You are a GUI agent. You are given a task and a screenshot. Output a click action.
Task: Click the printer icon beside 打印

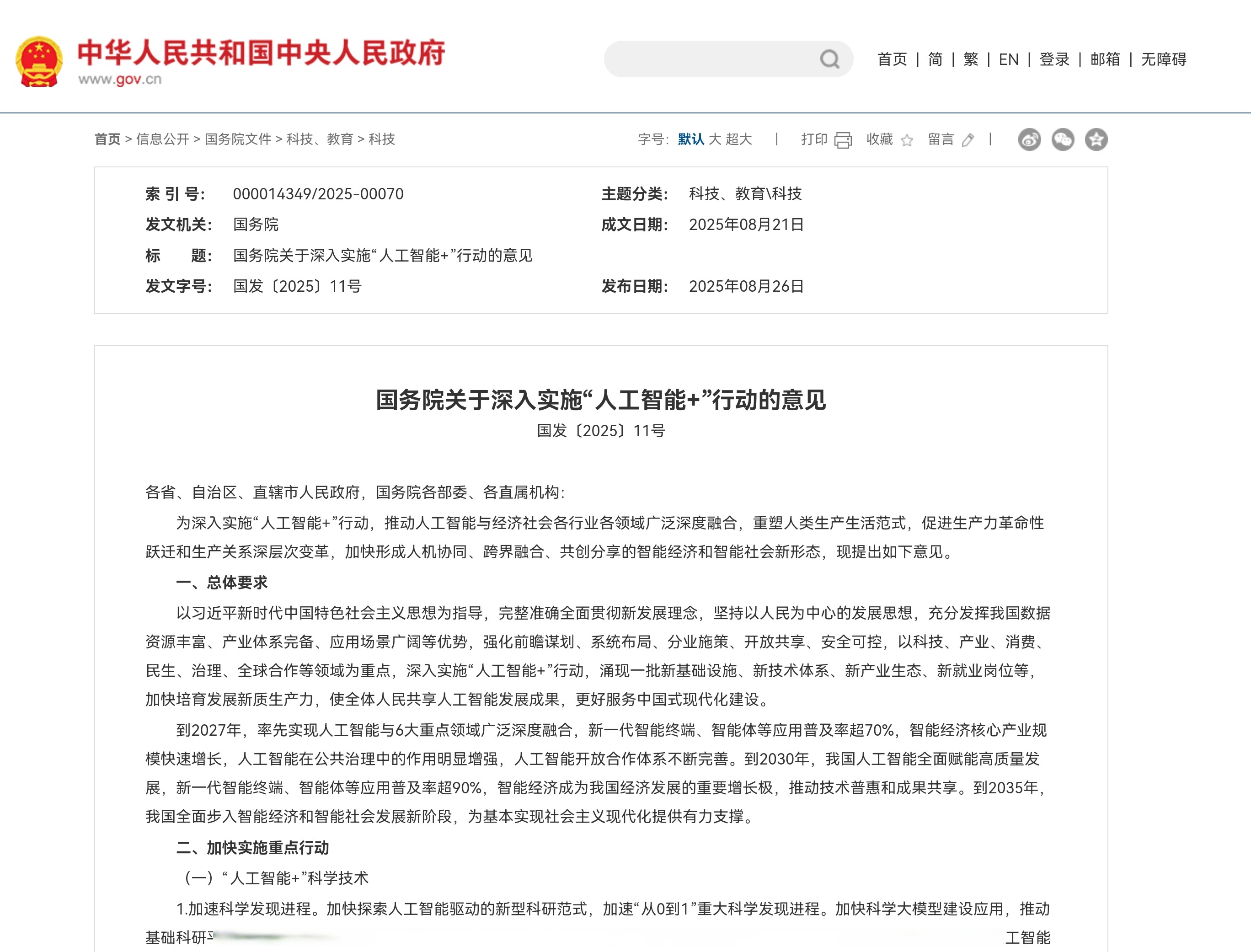tap(844, 139)
